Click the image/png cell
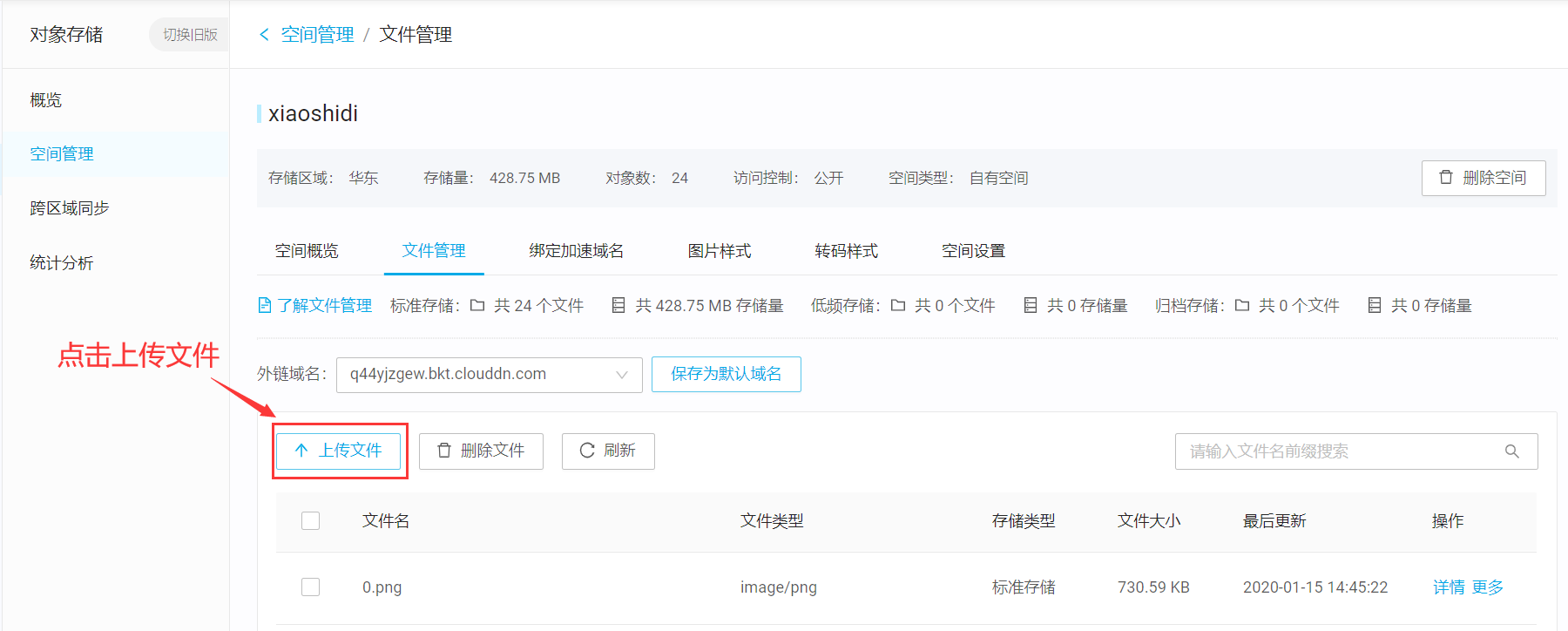 coord(779,587)
